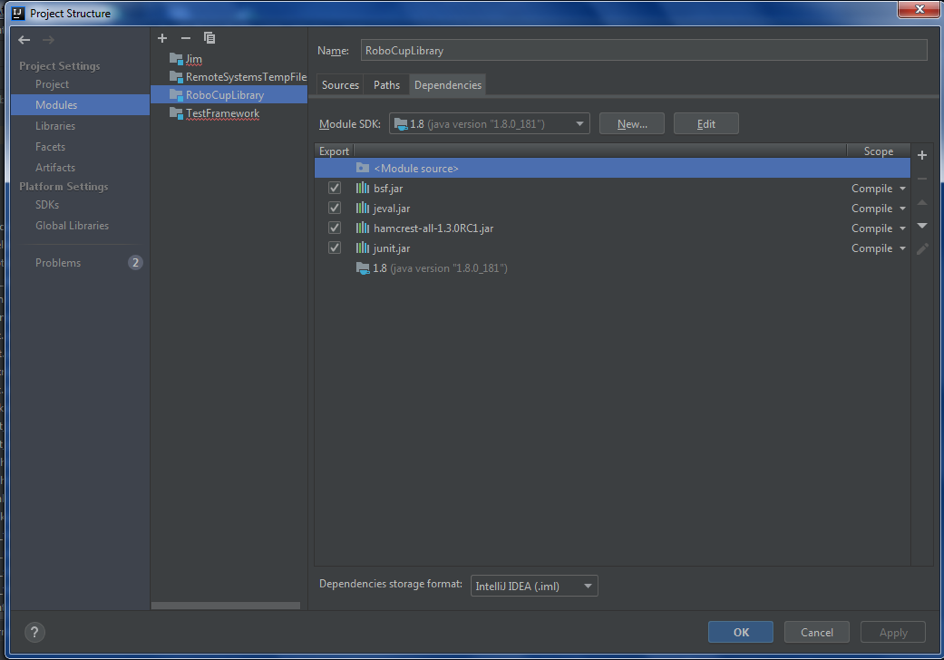The height and width of the screenshot is (660, 944).
Task: Toggle export checkbox for bsf.jar
Action: coord(334,188)
